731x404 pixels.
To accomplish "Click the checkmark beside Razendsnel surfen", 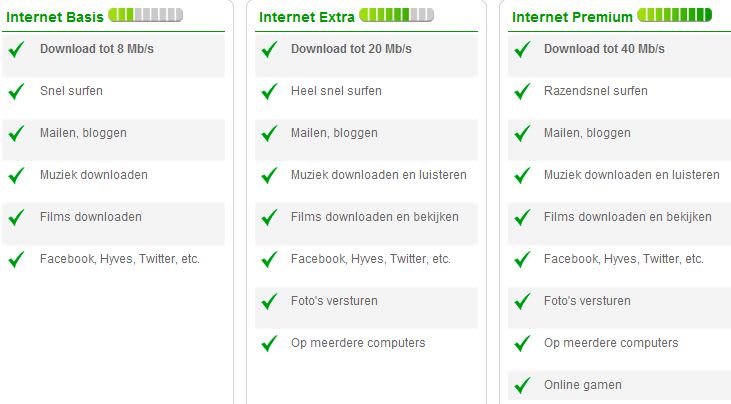I will coord(521,92).
